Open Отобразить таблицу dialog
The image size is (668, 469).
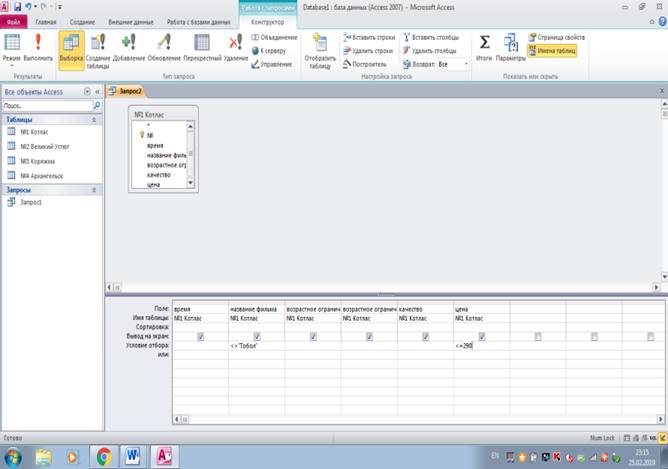pyautogui.click(x=320, y=50)
